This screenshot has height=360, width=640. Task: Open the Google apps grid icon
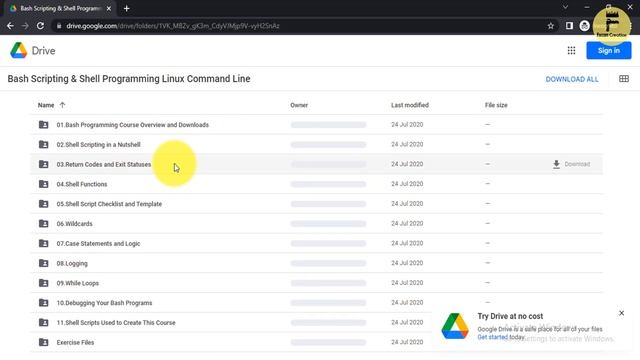coord(571,51)
